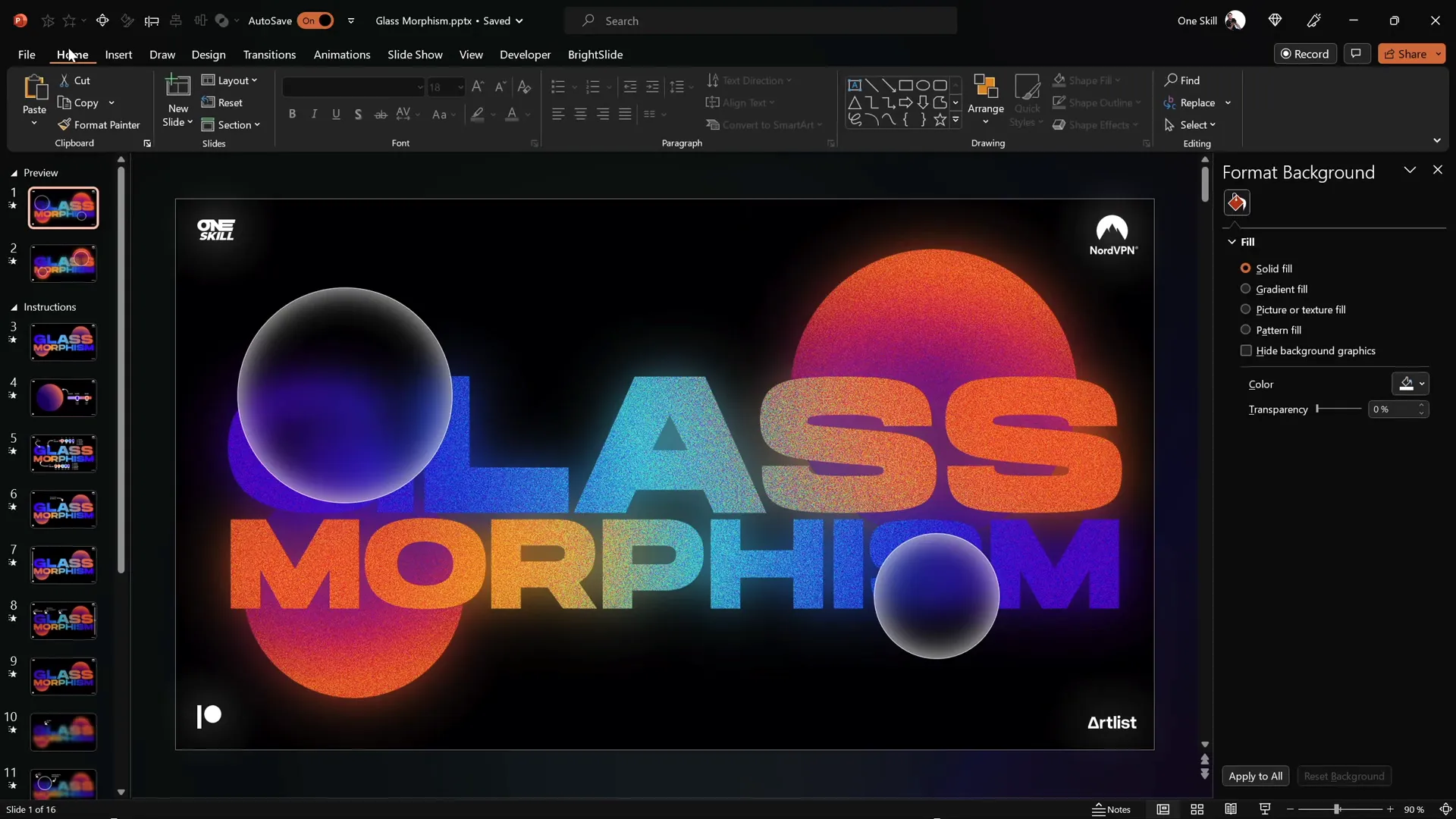This screenshot has height=819, width=1456.
Task: Enable Hide background graphics
Action: [x=1246, y=350]
